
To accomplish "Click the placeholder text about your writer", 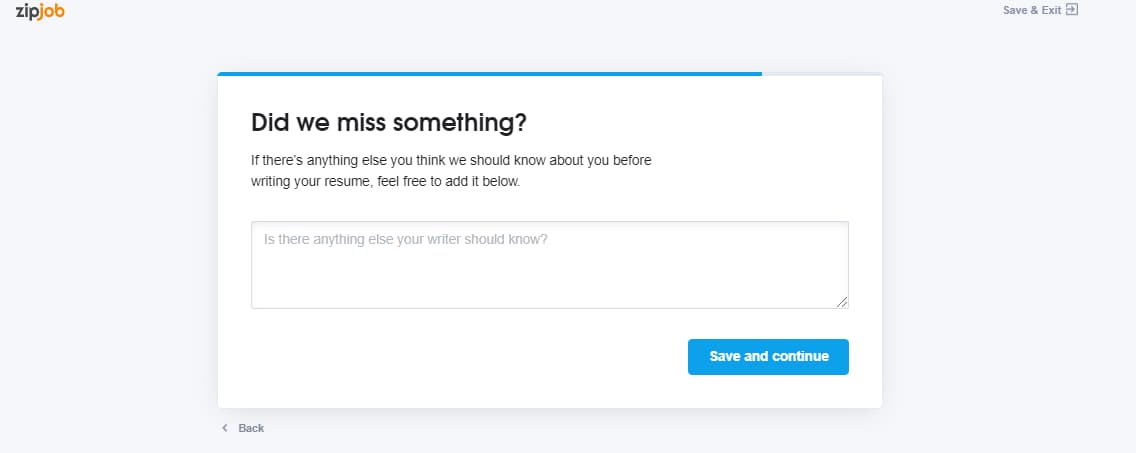I will tap(406, 238).
